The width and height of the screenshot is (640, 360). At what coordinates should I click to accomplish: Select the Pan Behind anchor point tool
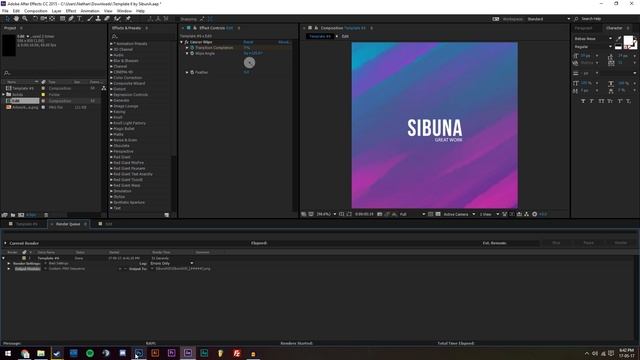[52, 19]
